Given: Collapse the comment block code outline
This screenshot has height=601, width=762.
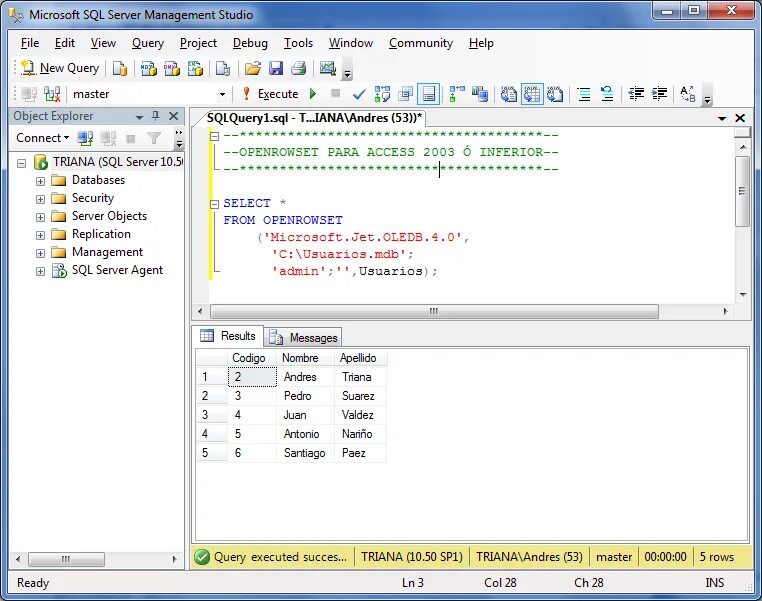Looking at the screenshot, I should click(214, 137).
